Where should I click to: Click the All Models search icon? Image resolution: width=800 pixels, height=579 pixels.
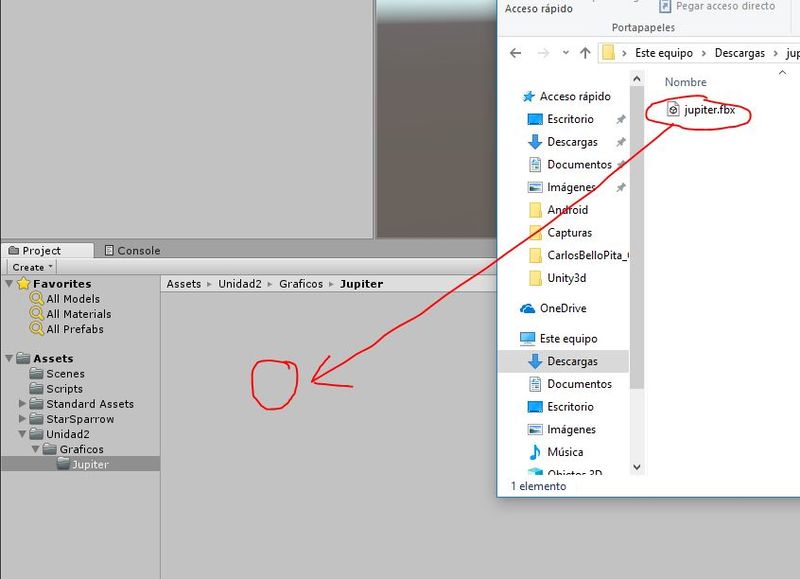[x=37, y=298]
